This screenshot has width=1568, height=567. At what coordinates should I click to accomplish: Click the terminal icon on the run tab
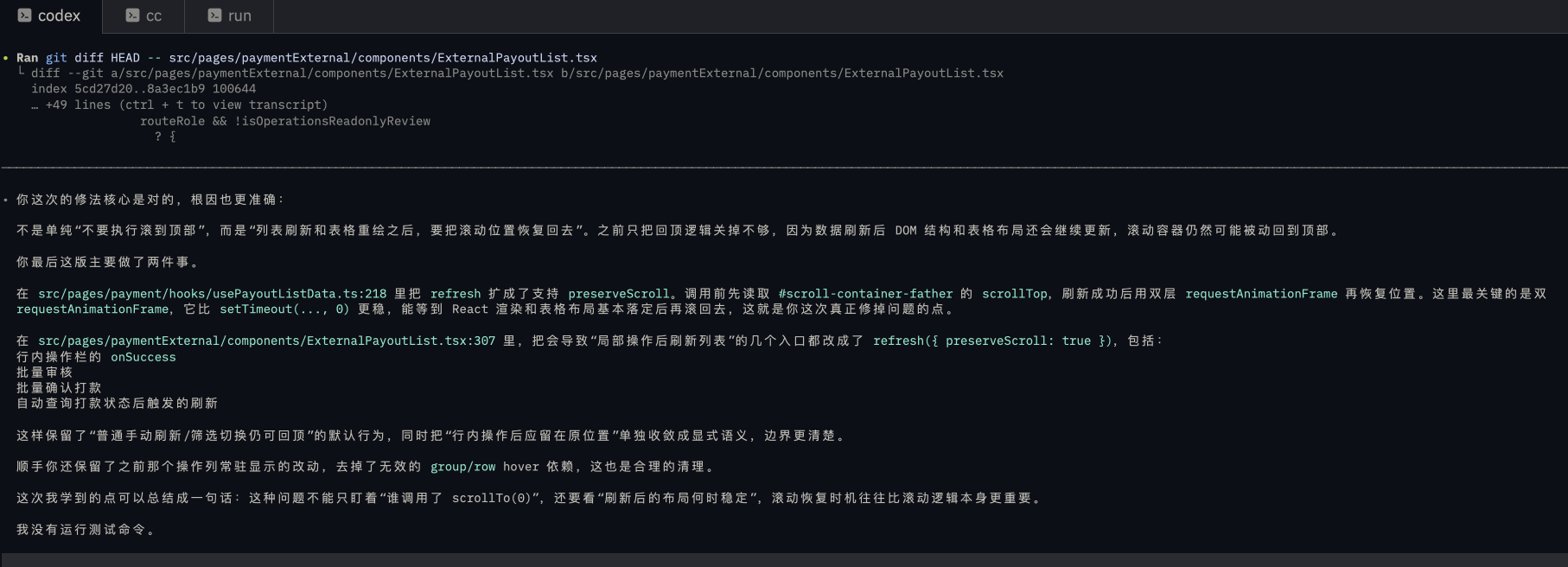point(214,16)
